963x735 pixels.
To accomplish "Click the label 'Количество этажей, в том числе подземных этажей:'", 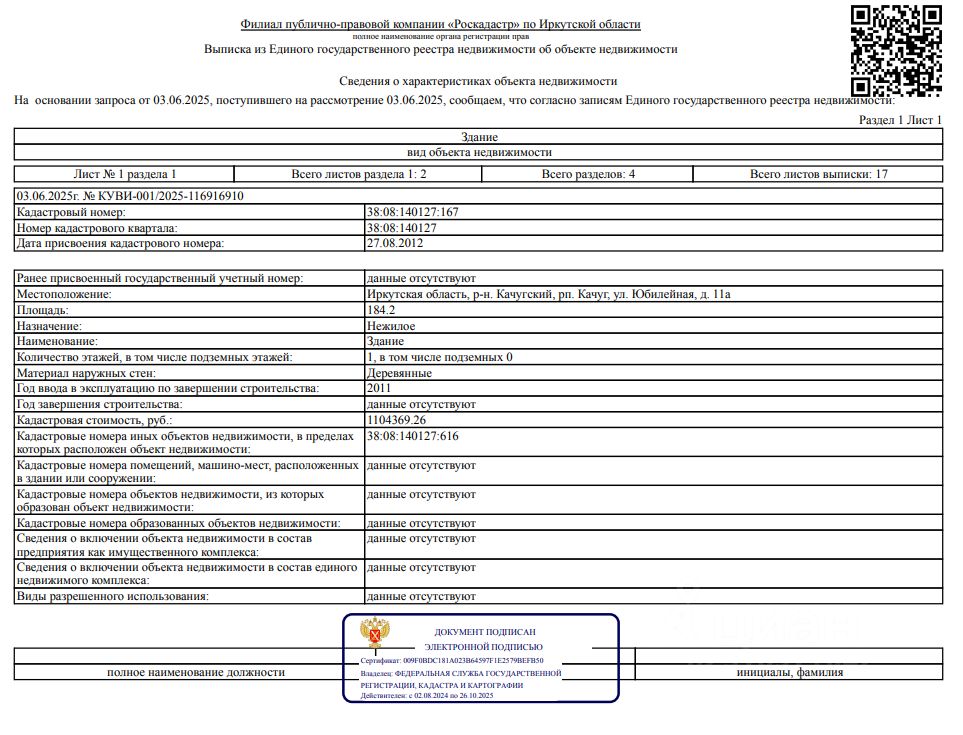I will point(155,357).
